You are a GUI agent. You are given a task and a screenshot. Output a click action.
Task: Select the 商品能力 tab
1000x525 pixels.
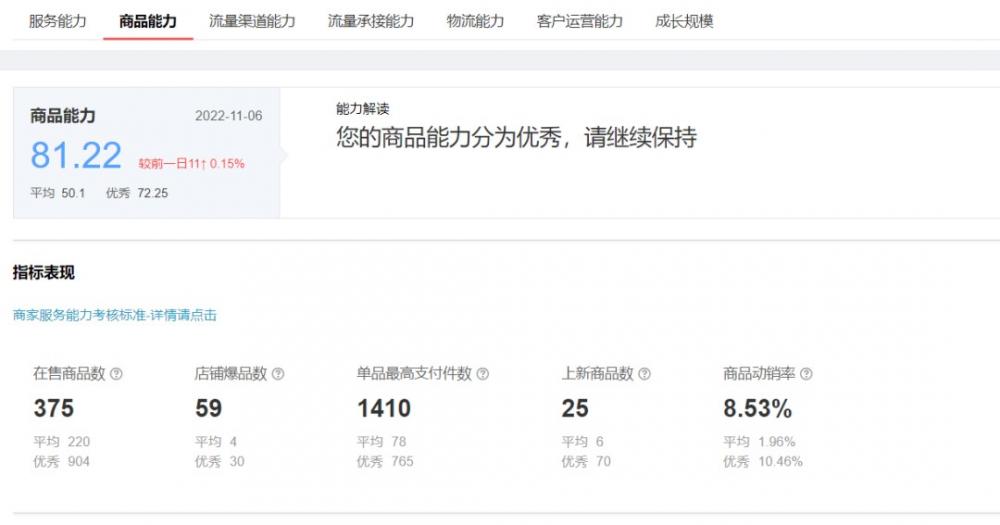coord(148,21)
